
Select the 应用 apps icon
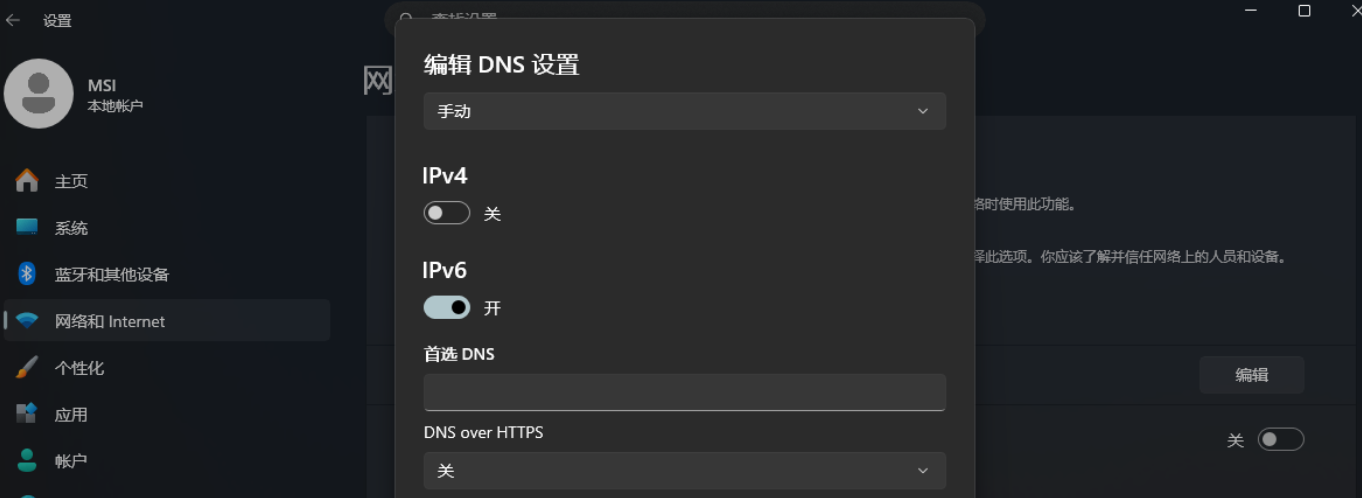27,414
